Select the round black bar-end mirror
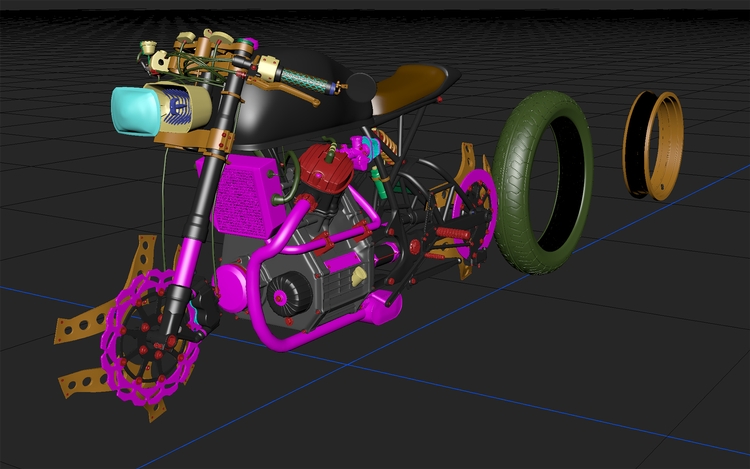The height and width of the screenshot is (469, 750). pyautogui.click(x=361, y=87)
